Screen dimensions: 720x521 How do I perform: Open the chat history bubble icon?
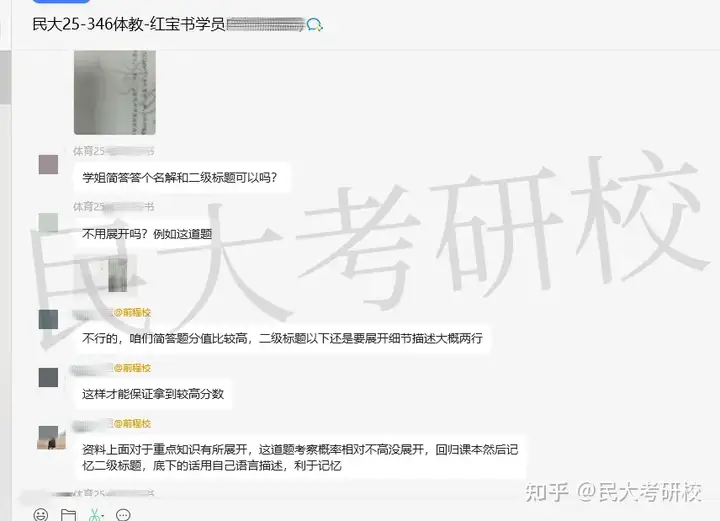(x=123, y=515)
